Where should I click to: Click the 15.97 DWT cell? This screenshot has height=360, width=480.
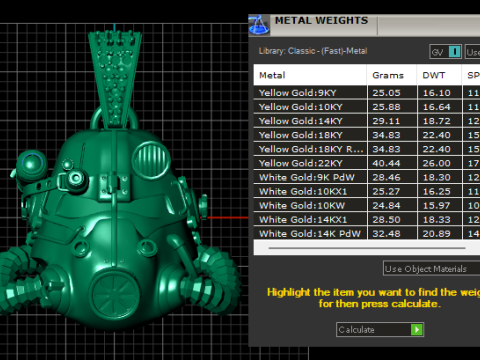(x=440, y=205)
